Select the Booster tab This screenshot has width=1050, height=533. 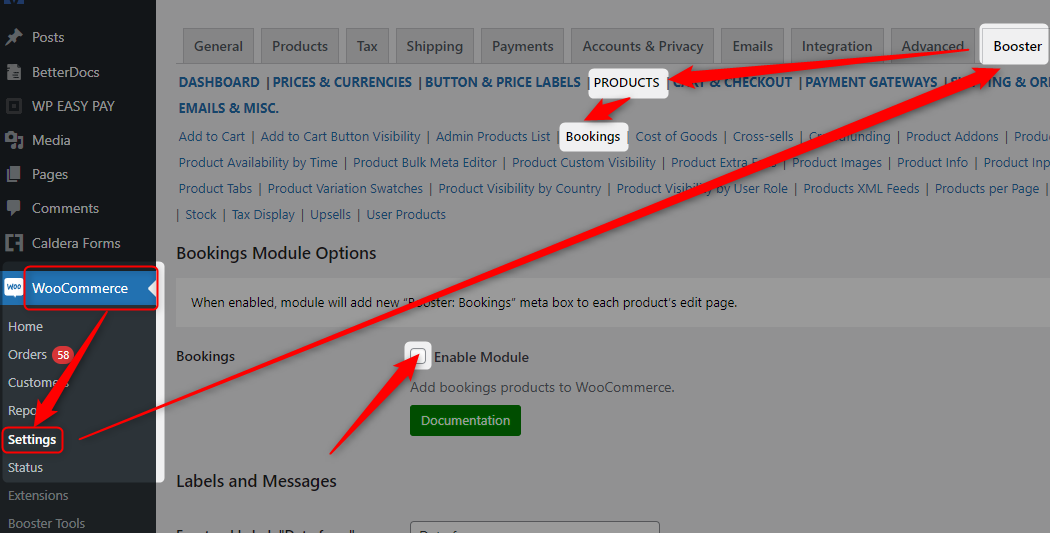coord(1017,46)
